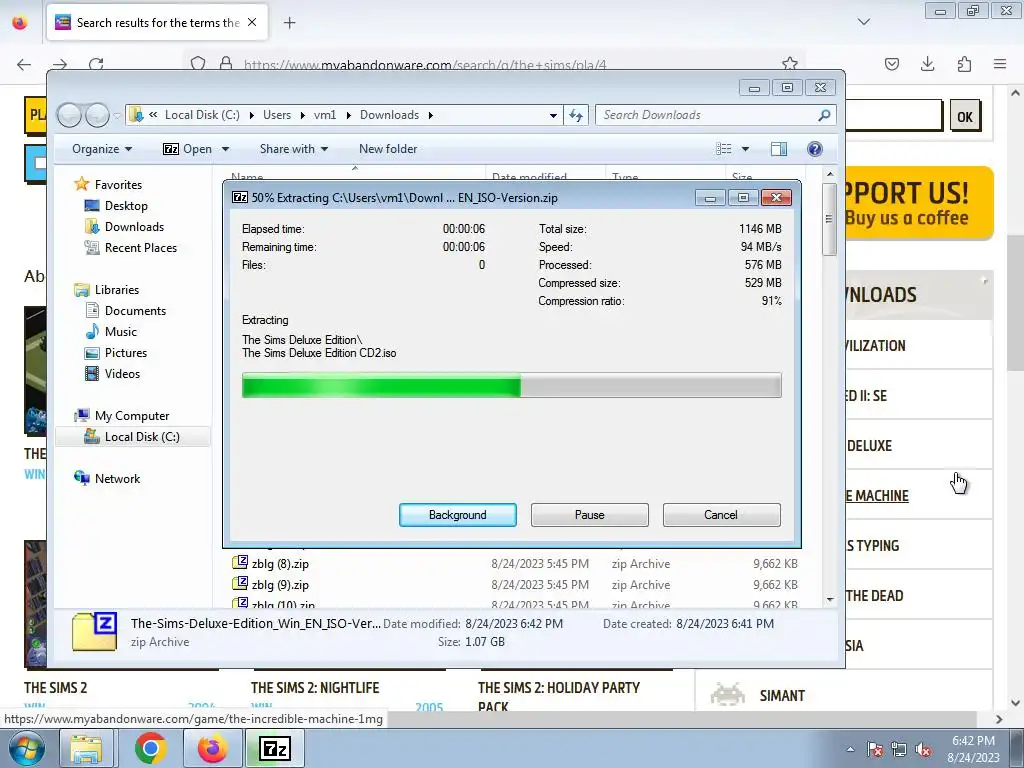Open SIMANT link in sidebar
This screenshot has height=768, width=1024.
tap(782, 696)
